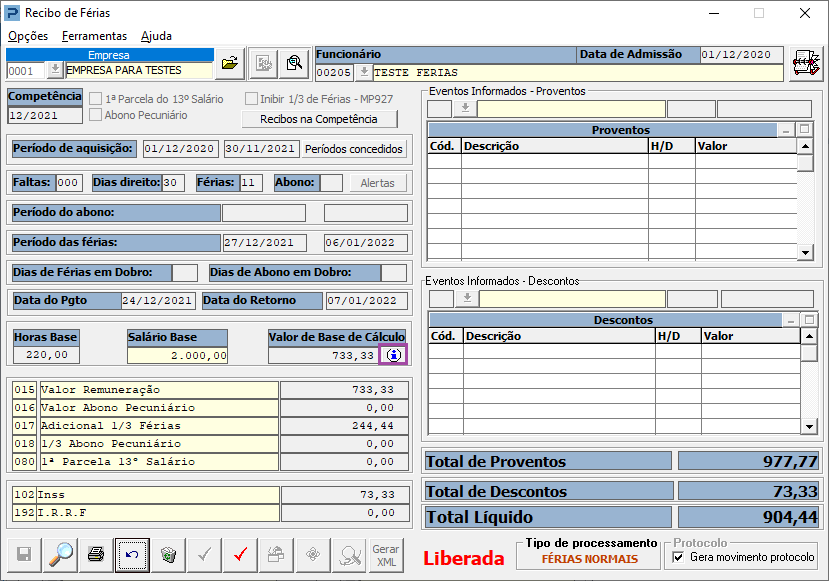The height and width of the screenshot is (581, 829).
Task: Disable Gera movimento protocolo checkbox
Action: click(679, 557)
